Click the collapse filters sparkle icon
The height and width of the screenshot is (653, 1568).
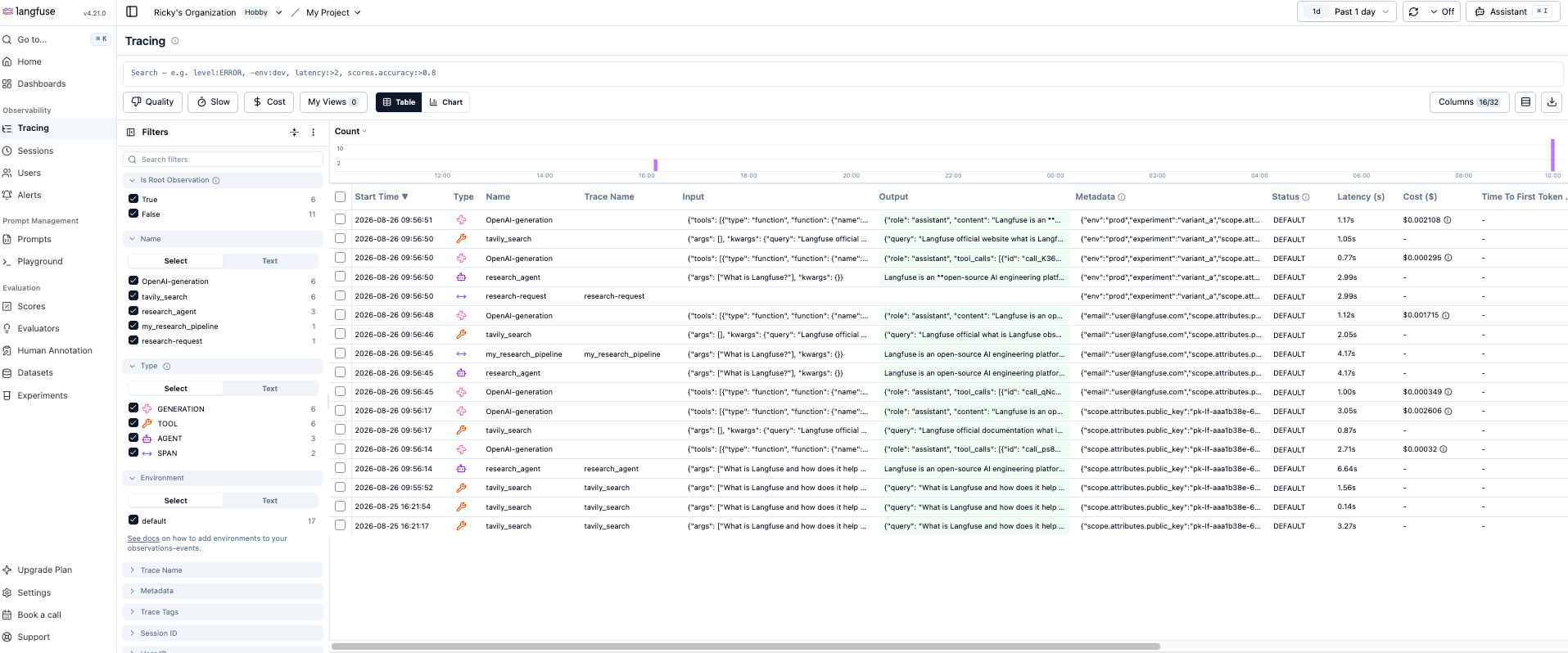tap(295, 132)
